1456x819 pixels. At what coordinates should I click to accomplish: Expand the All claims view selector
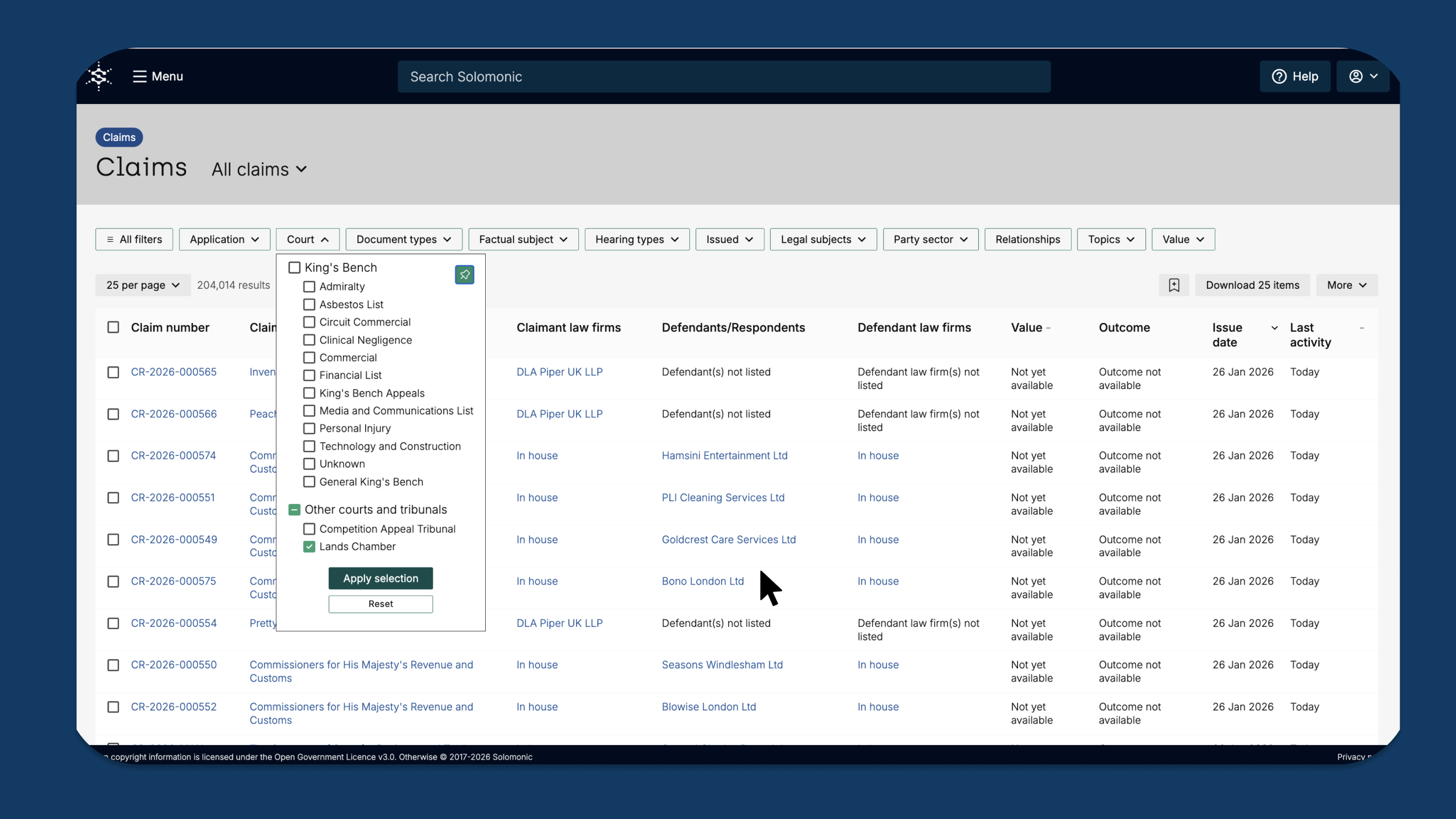(259, 170)
